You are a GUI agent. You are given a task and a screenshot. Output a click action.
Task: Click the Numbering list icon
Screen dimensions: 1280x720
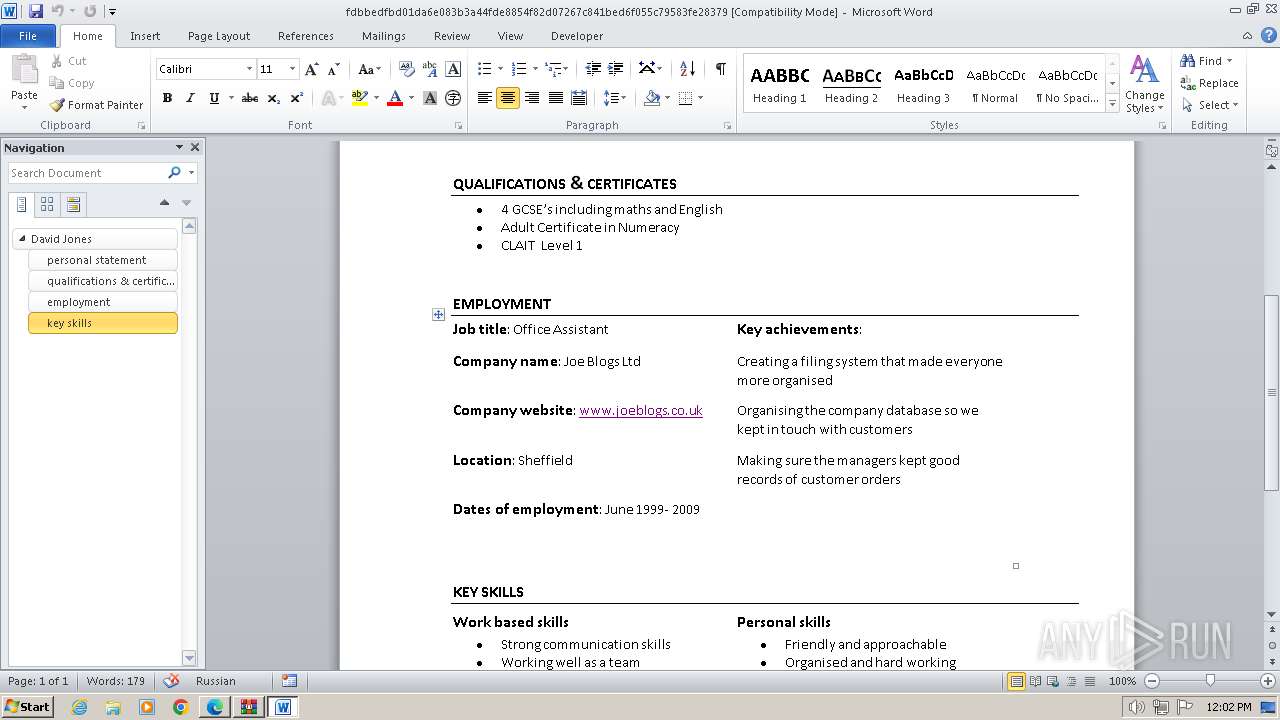518,69
